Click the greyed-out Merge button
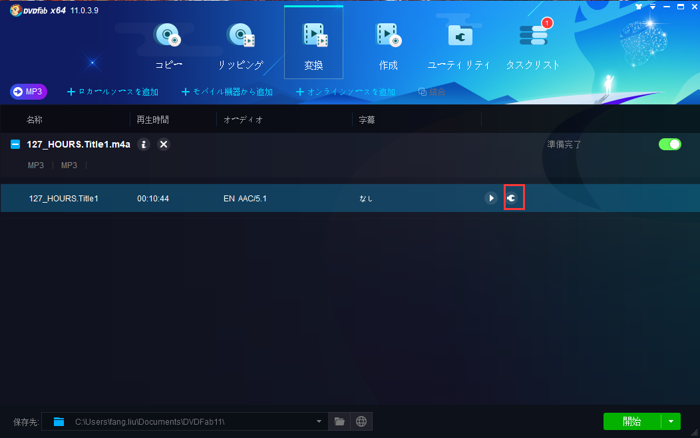 coord(432,92)
